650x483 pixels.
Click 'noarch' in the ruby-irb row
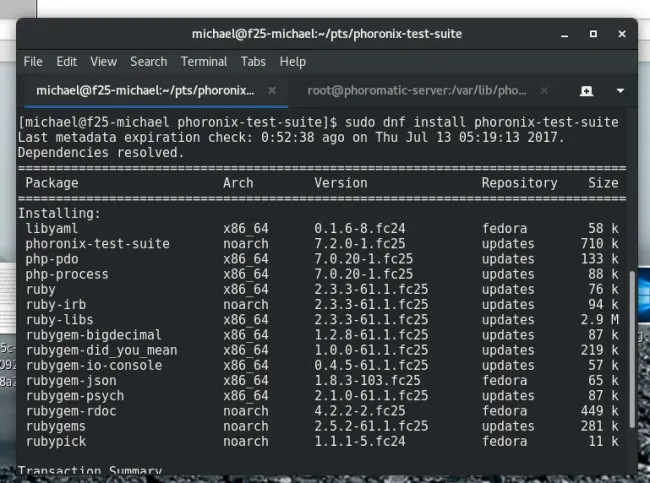pyautogui.click(x=246, y=304)
